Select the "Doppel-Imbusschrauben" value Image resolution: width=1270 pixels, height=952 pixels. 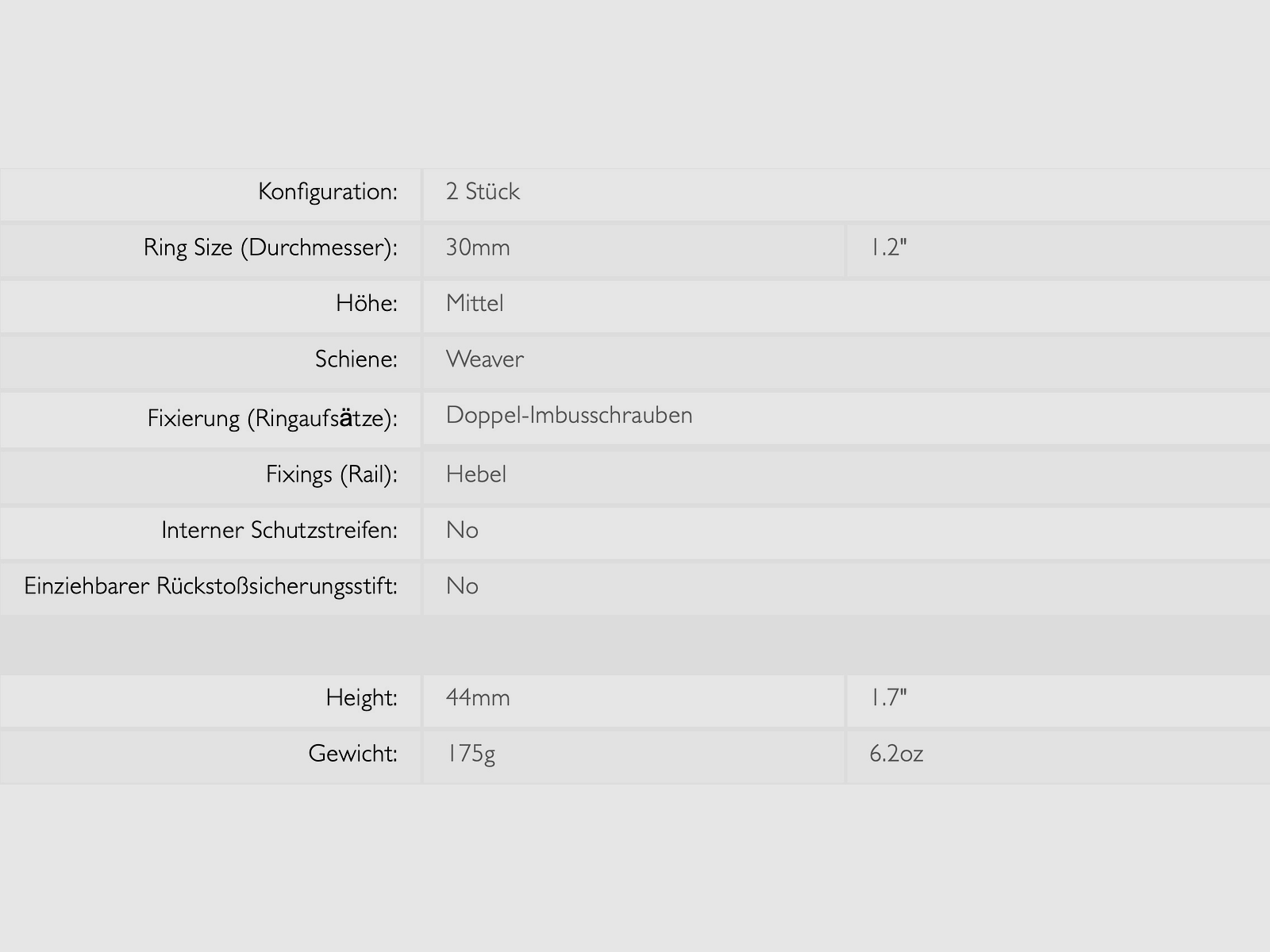click(569, 415)
